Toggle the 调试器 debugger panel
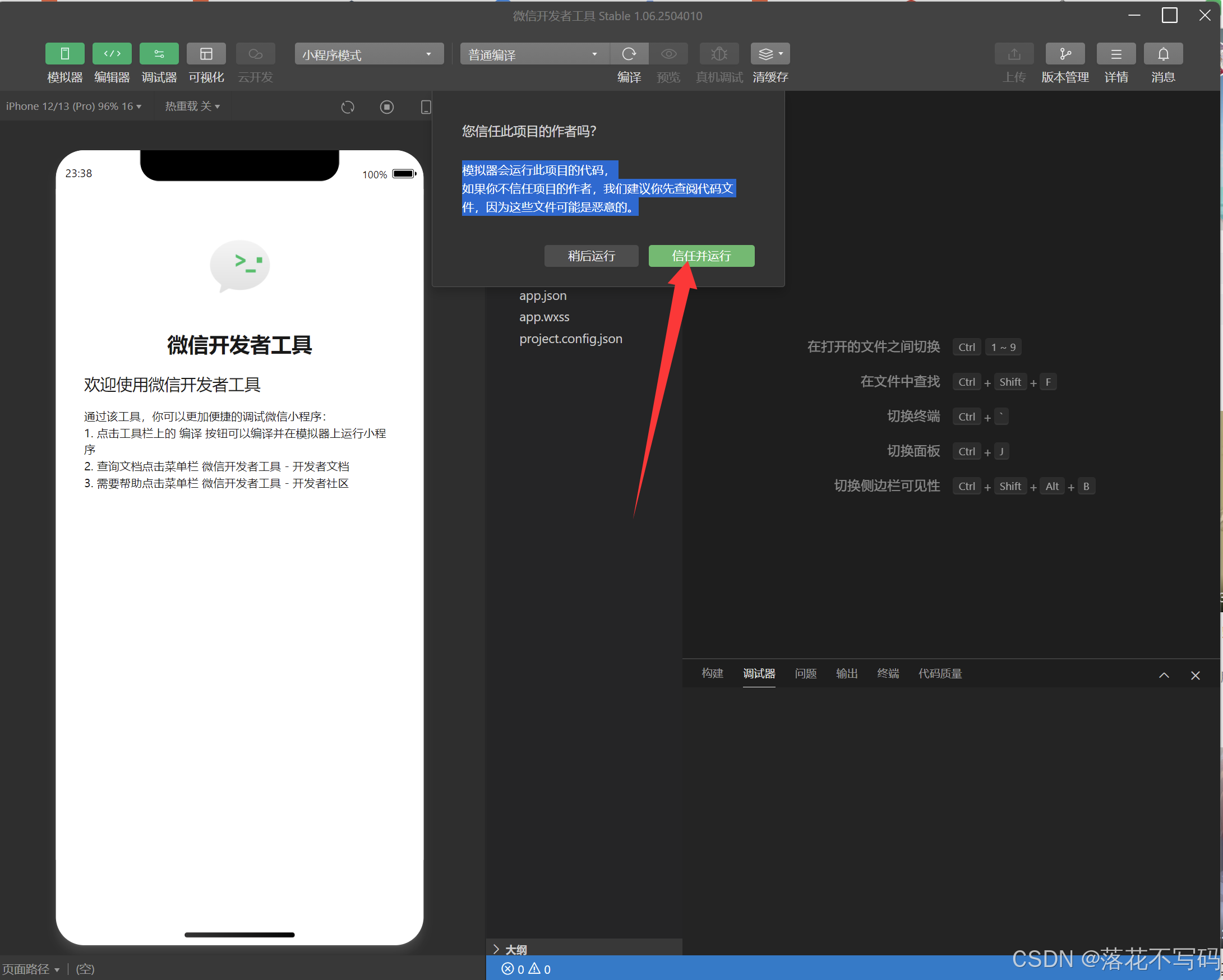This screenshot has height=980, width=1223. (159, 62)
